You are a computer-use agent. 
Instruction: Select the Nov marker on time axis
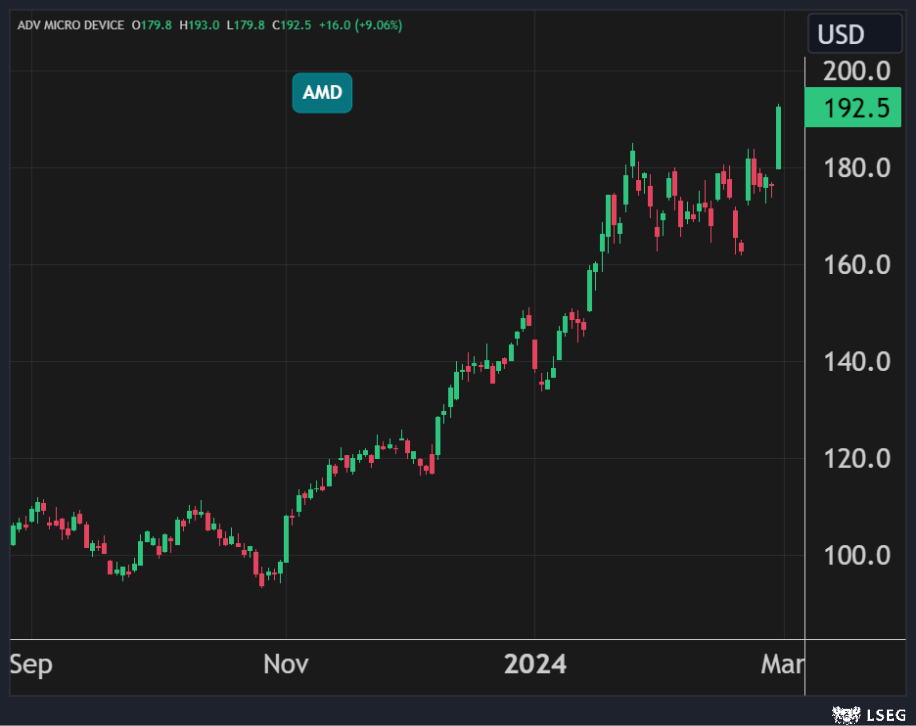coord(286,664)
